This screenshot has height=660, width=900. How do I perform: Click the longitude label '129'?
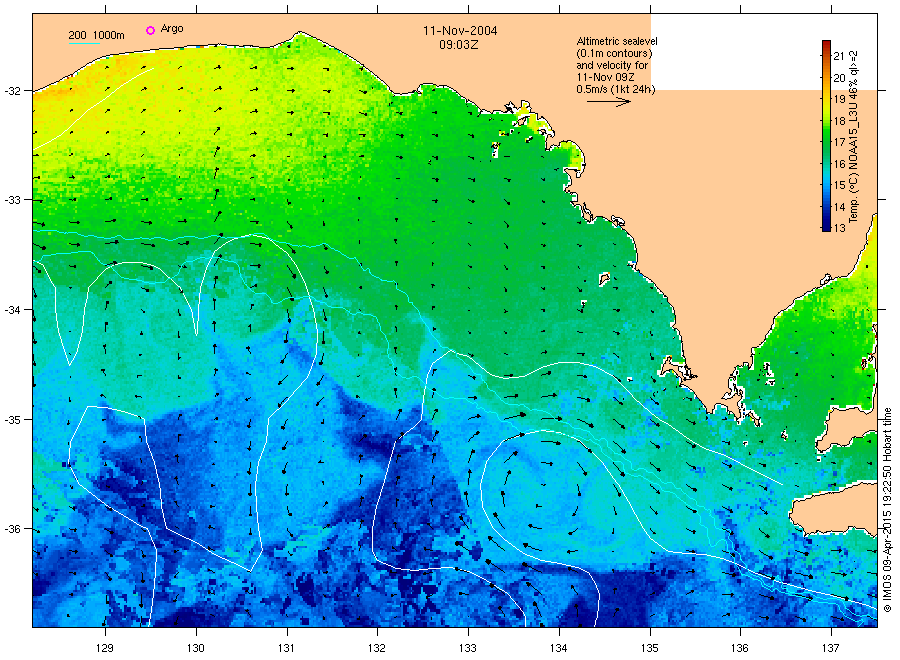105,648
